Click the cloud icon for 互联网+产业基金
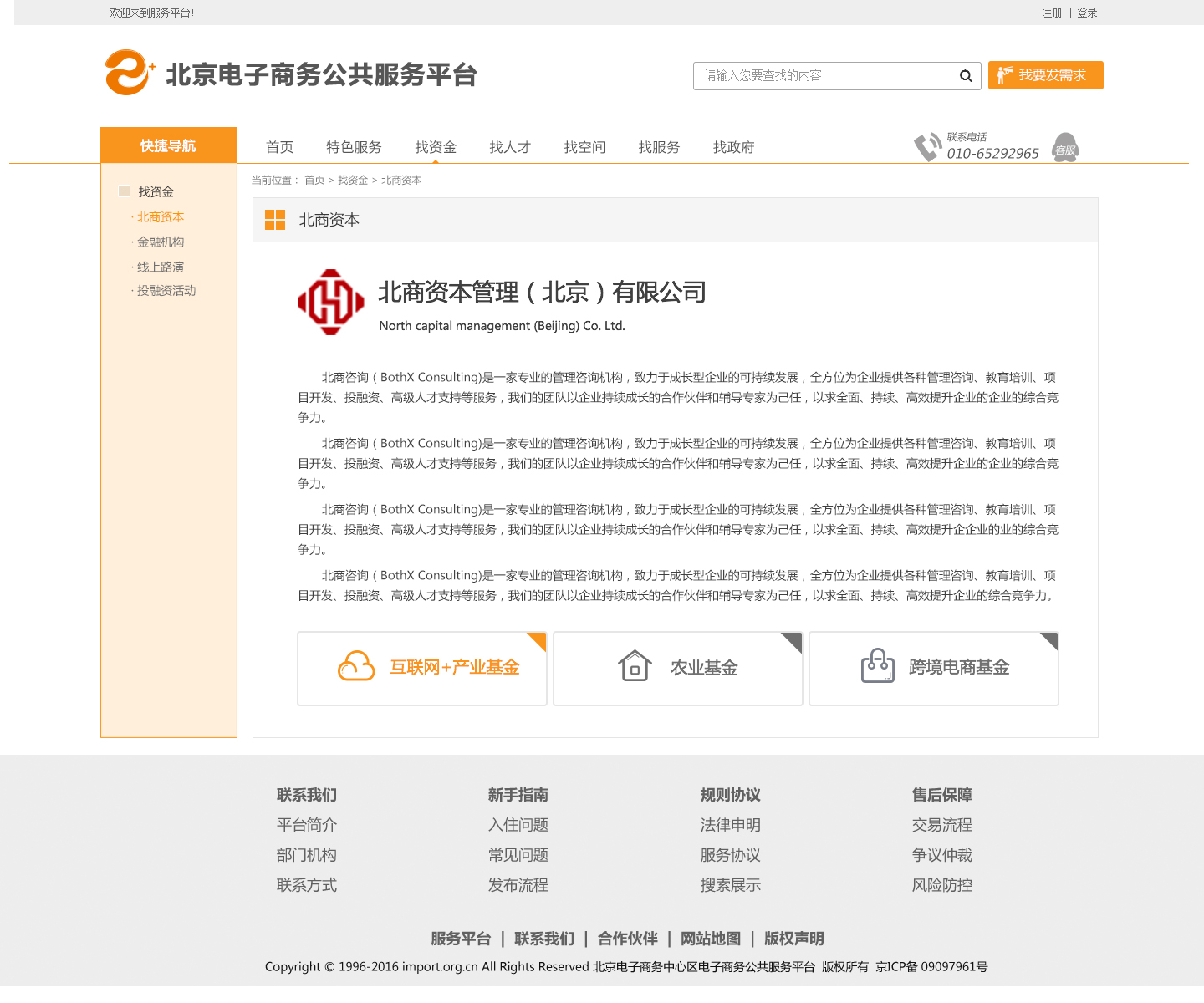Viewport: 1204px width, 1003px height. tap(356, 667)
